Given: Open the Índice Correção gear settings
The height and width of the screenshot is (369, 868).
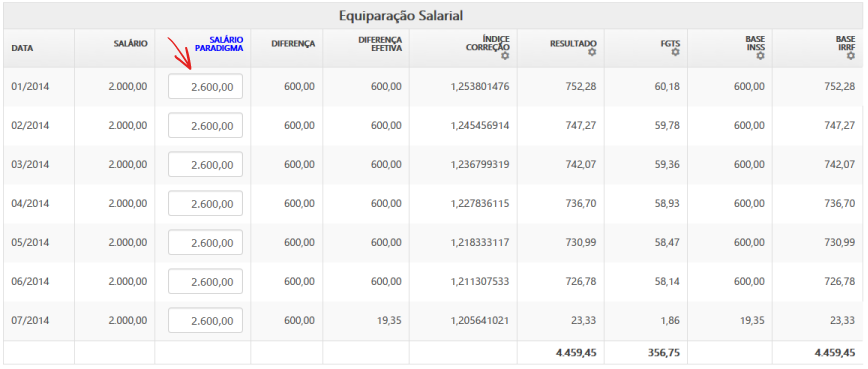Looking at the screenshot, I should pyautogui.click(x=504, y=56).
